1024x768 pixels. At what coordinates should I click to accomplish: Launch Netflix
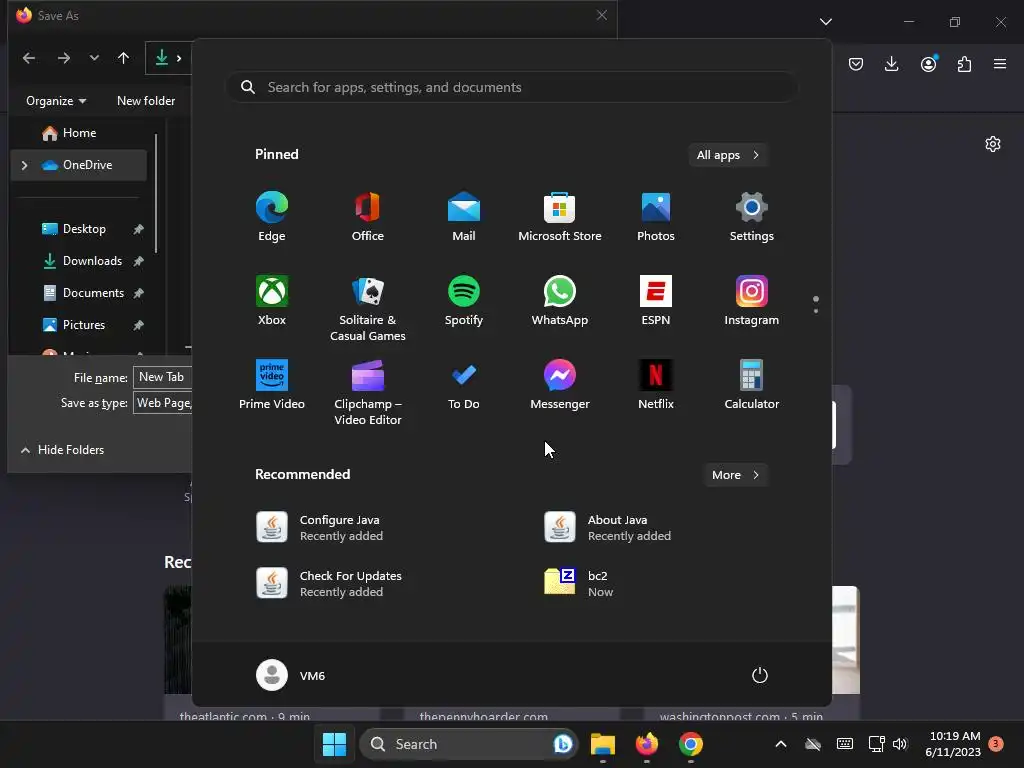pyautogui.click(x=656, y=385)
